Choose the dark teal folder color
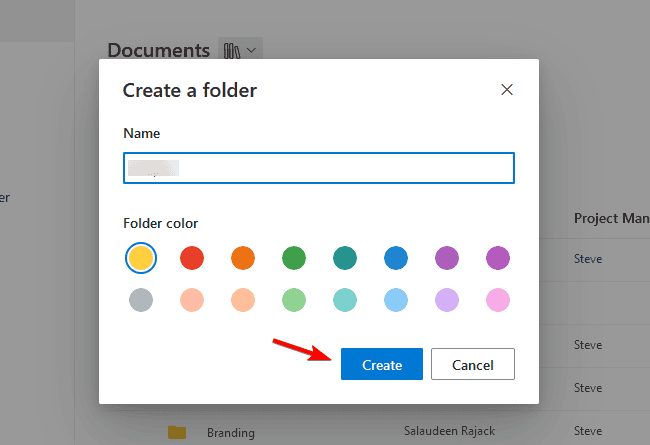The image size is (650, 445). tap(345, 259)
